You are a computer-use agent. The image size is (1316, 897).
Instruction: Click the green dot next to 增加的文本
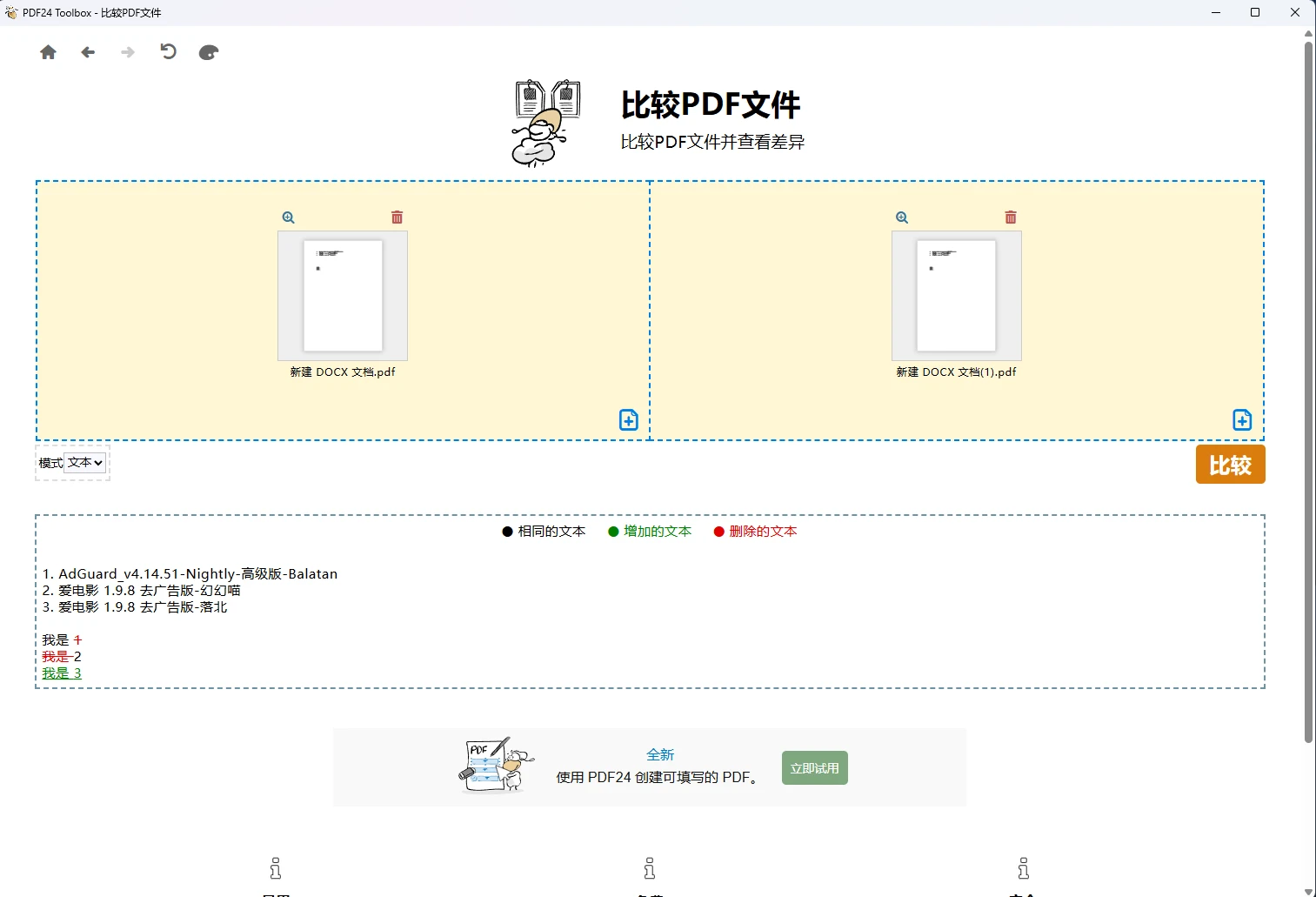[613, 531]
